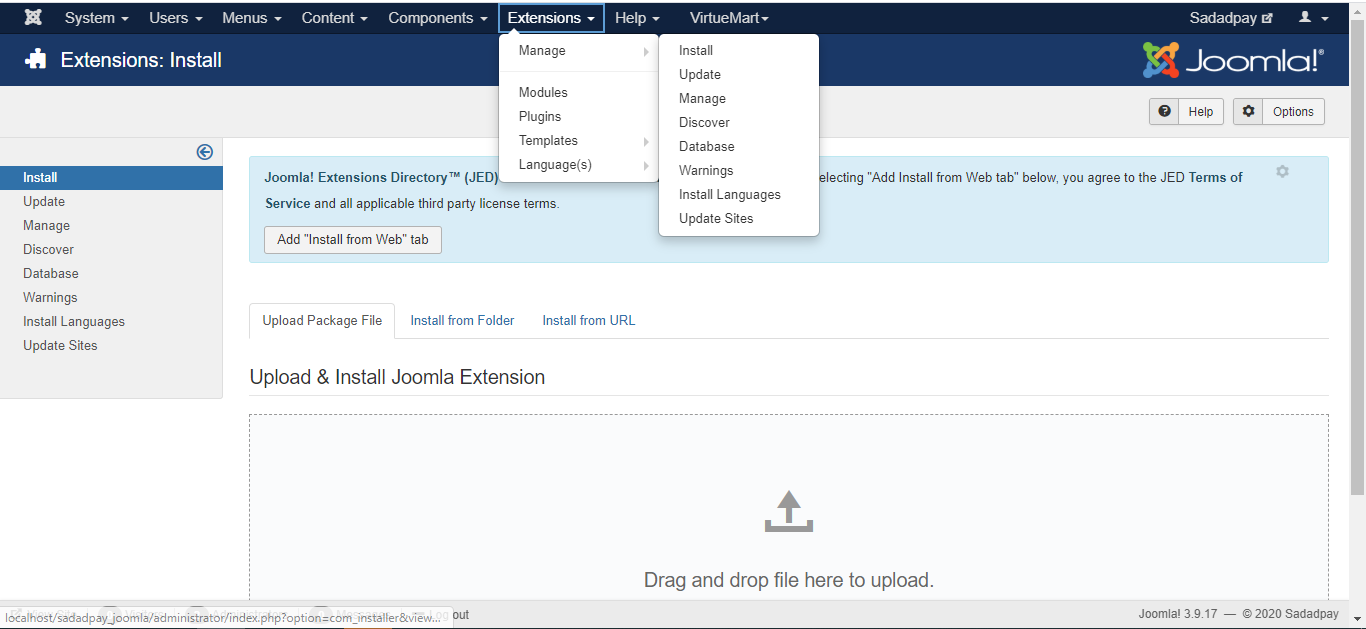Switch to the Install from Folder tab

462,321
